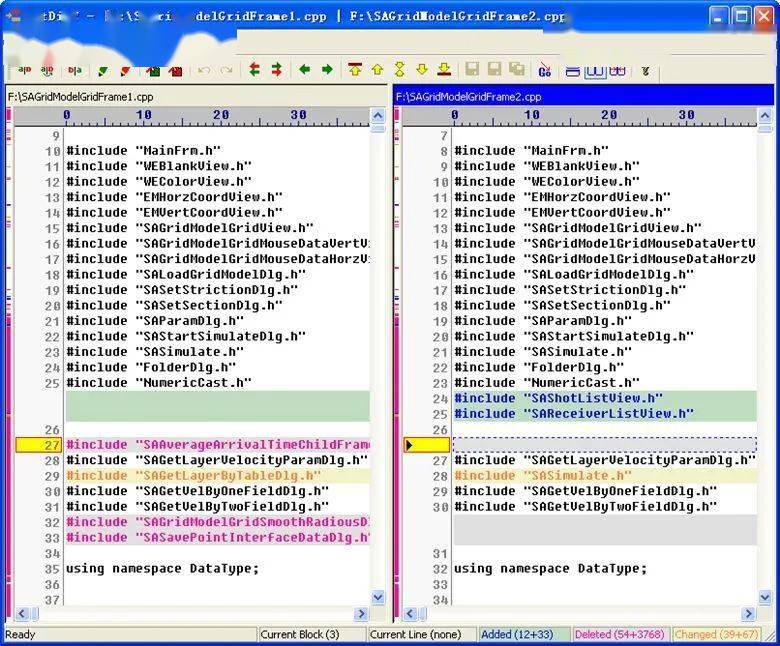Screen dimensions: 780x646
Task: Click the dashed empty placeholder line in right pane
Action: coord(604,445)
